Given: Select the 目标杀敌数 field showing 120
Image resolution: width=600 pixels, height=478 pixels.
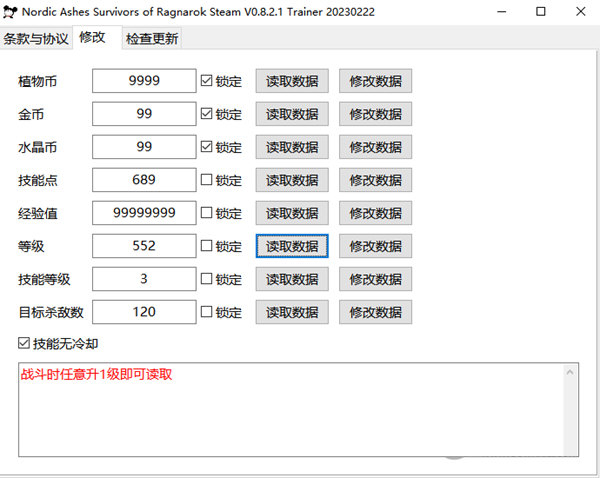Looking at the screenshot, I should coord(144,312).
